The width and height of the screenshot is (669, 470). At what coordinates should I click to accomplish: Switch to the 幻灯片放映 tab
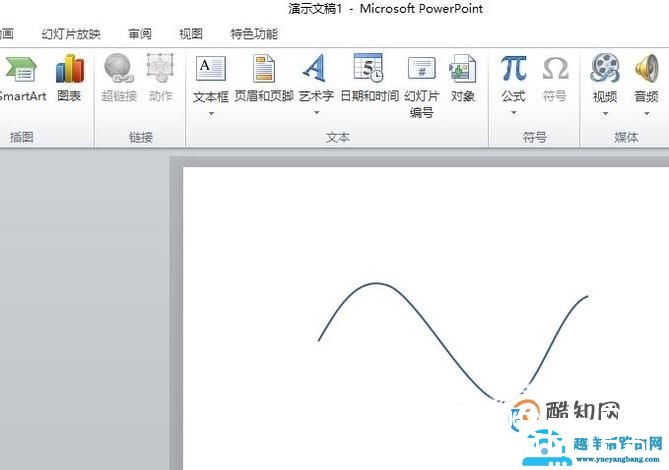coord(71,34)
